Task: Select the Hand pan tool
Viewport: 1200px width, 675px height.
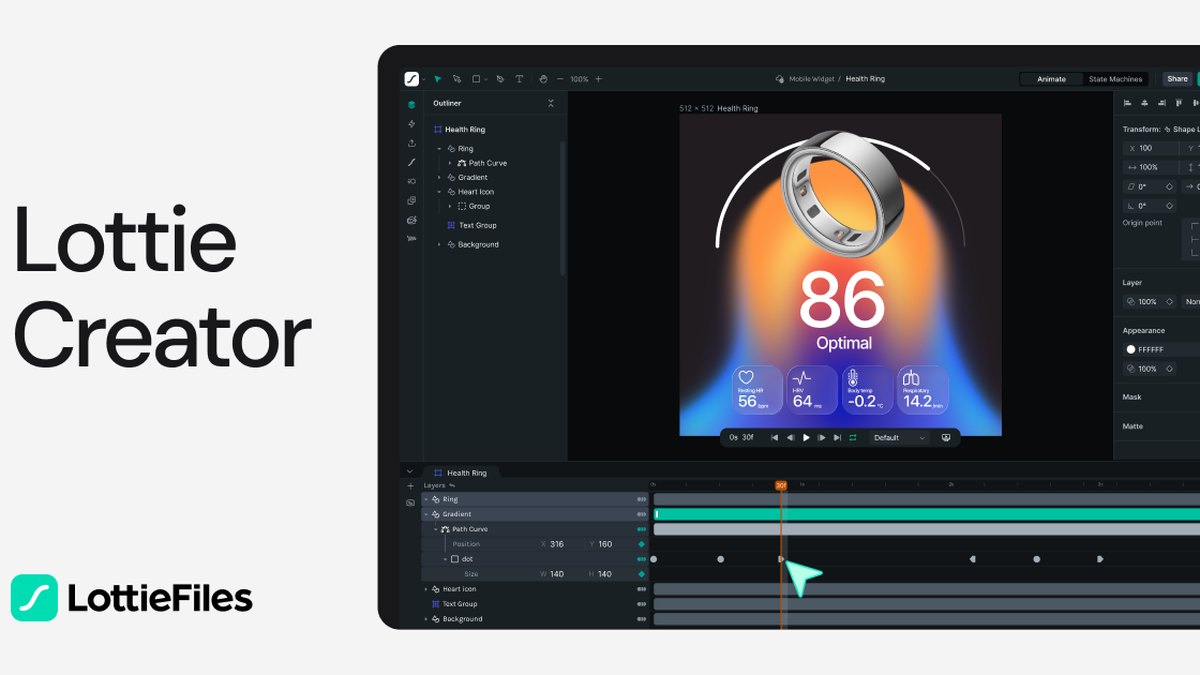Action: [x=543, y=79]
